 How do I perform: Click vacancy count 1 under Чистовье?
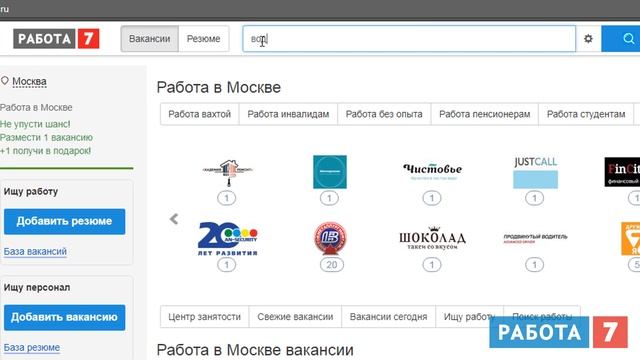(431, 198)
